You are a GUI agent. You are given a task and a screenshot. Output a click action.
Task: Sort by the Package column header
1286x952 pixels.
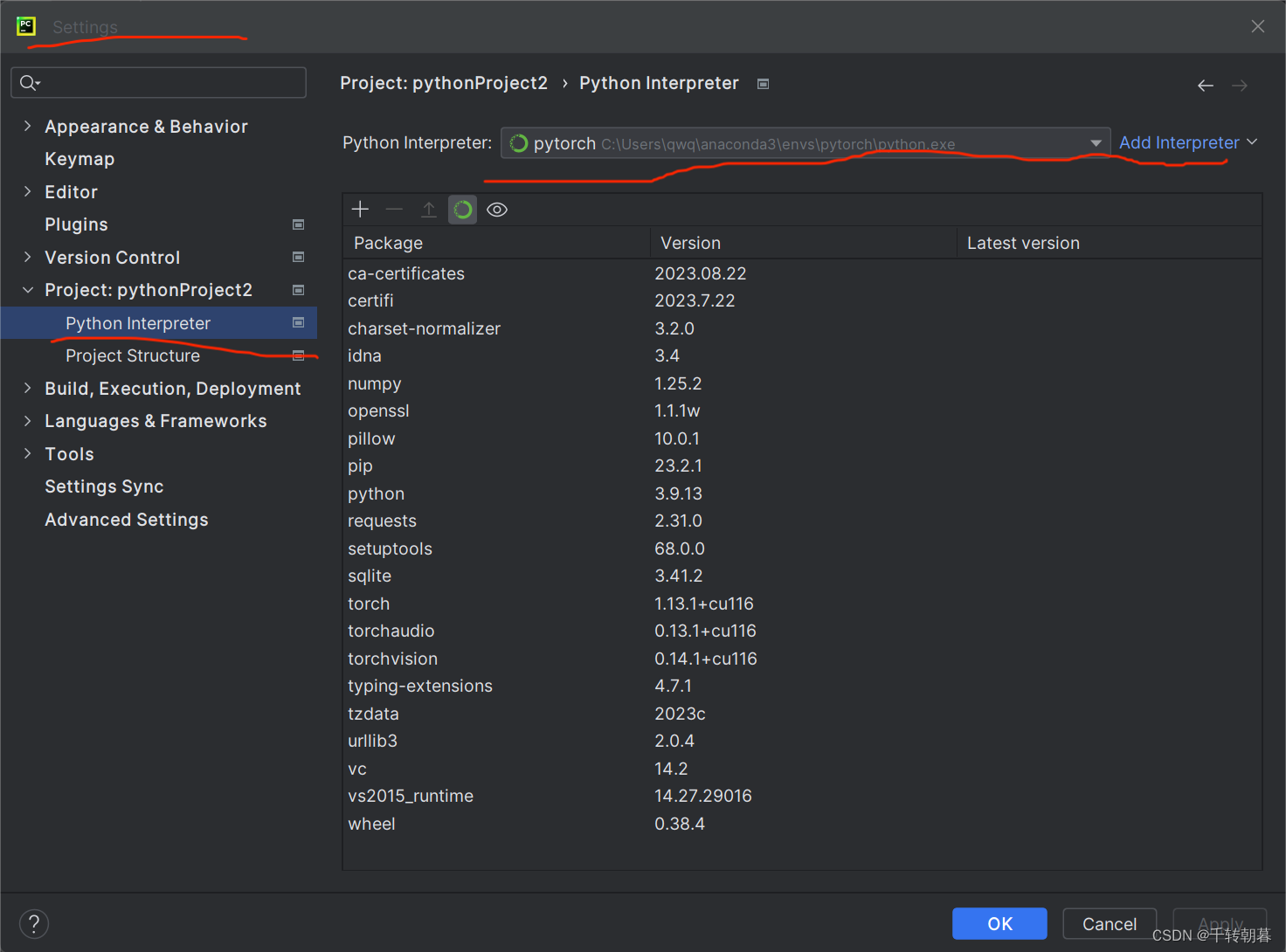coord(496,243)
